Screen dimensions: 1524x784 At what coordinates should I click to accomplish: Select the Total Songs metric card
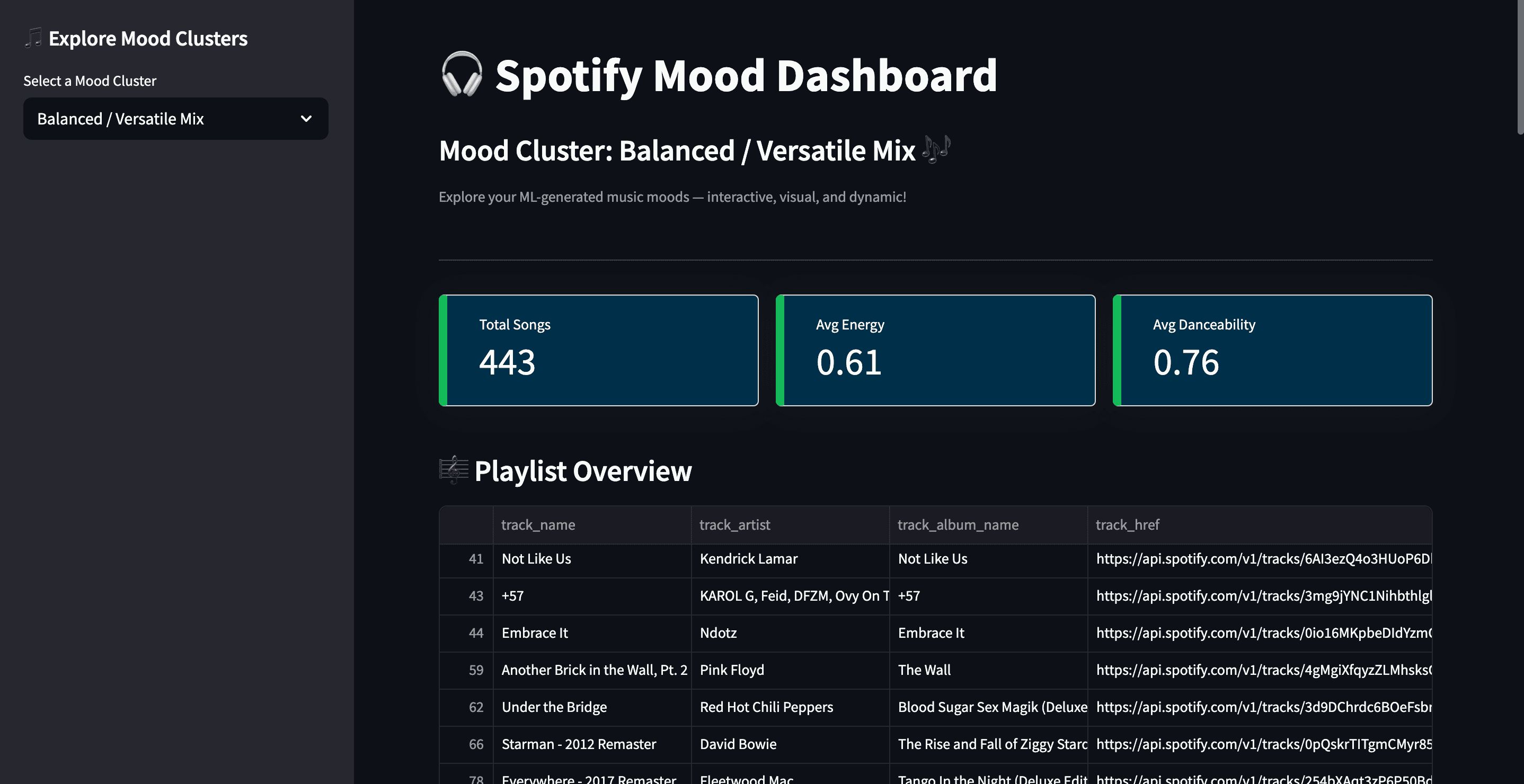[599, 350]
